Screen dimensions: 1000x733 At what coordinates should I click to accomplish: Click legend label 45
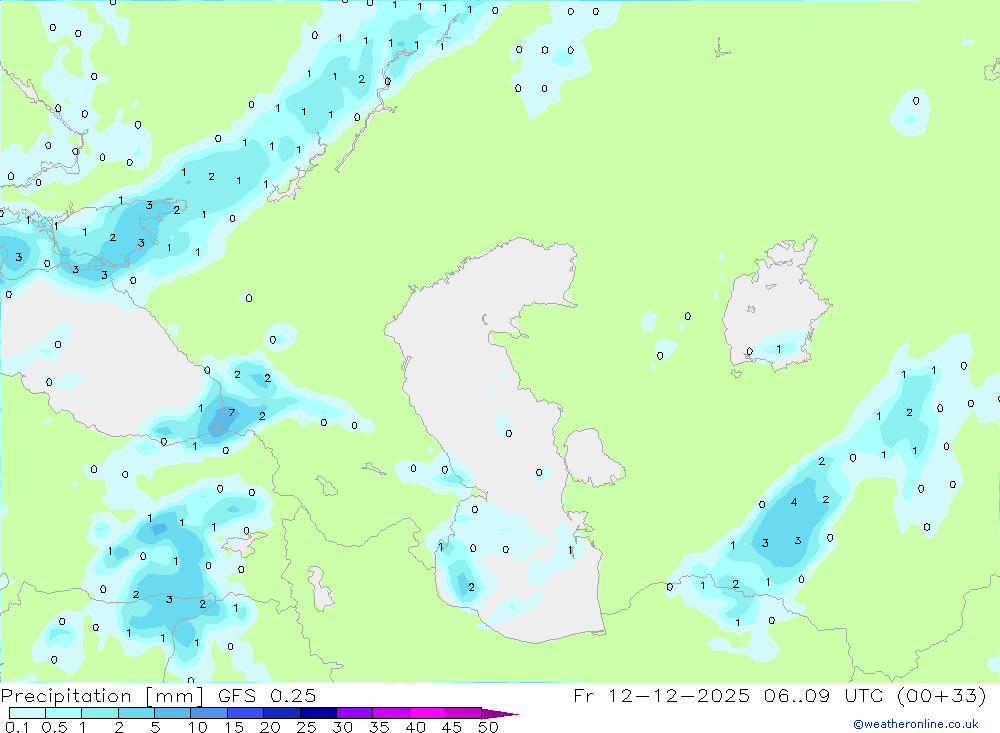[452, 727]
